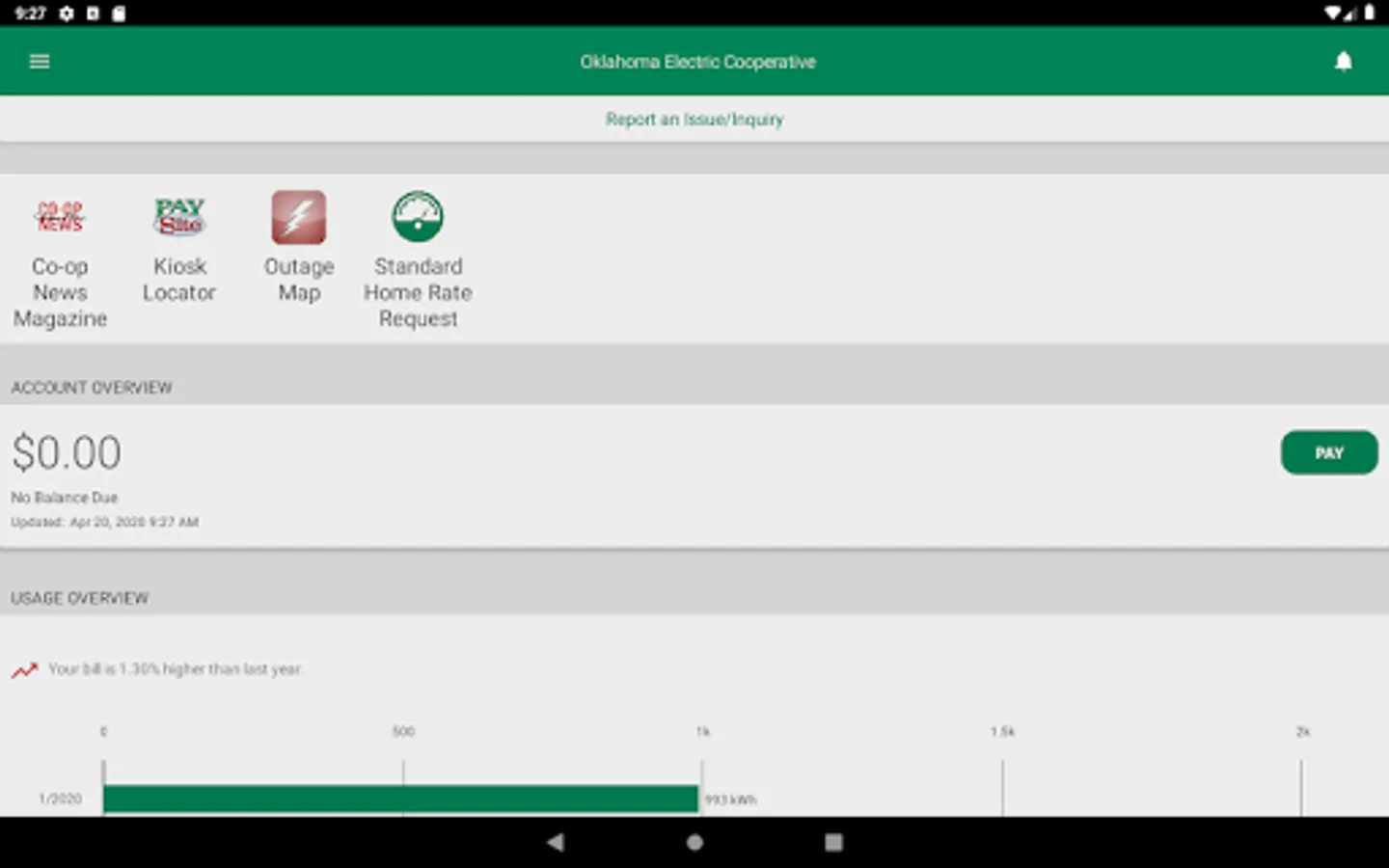Viewport: 1389px width, 868px height.
Task: Click the 1.5k axis label on chart
Action: 1002,732
